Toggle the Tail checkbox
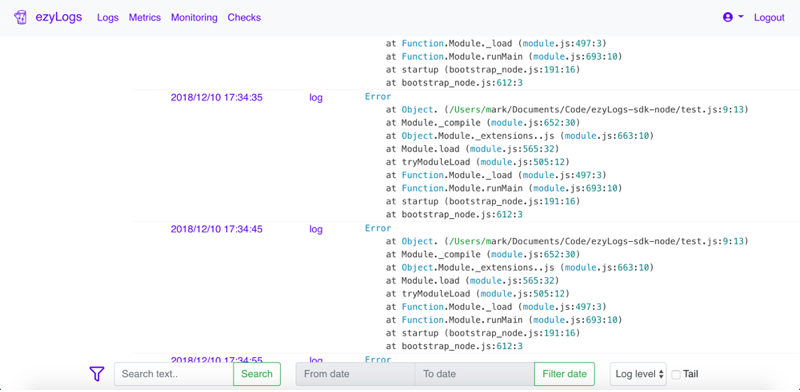Viewport: 800px width, 392px height. pyautogui.click(x=676, y=375)
